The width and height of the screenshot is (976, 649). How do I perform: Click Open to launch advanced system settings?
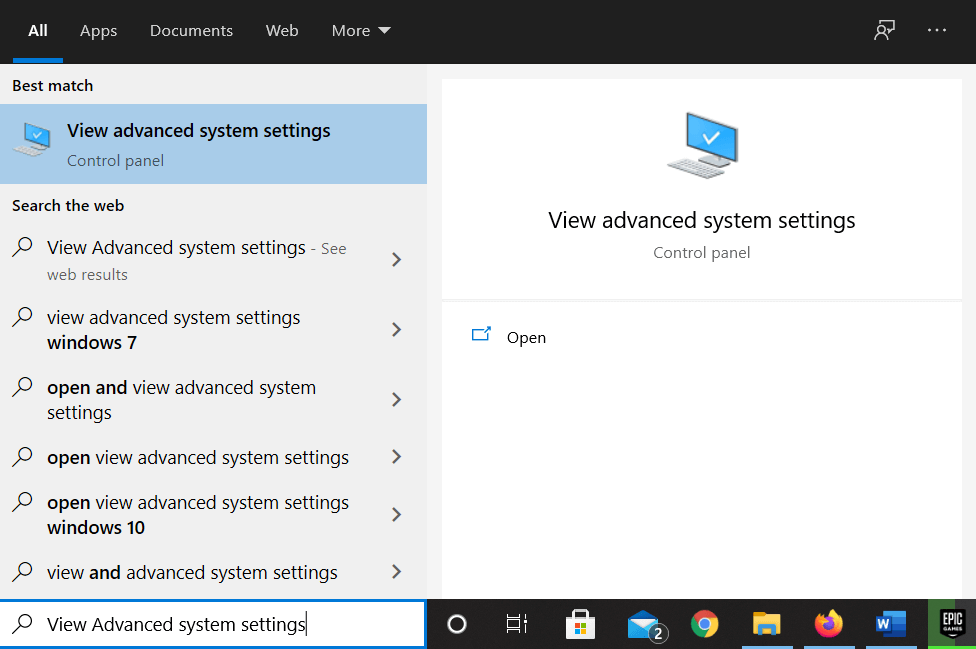click(x=526, y=337)
